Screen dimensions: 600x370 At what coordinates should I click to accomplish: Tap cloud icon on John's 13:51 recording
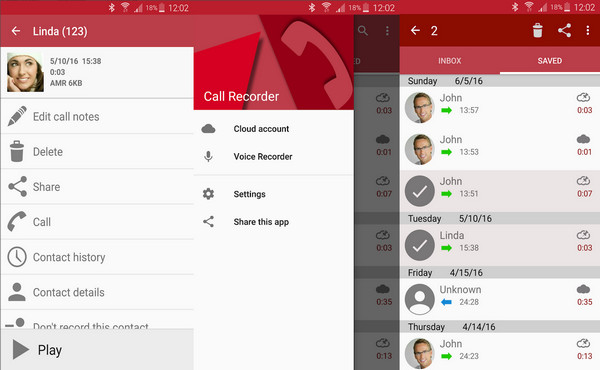pyautogui.click(x=583, y=181)
